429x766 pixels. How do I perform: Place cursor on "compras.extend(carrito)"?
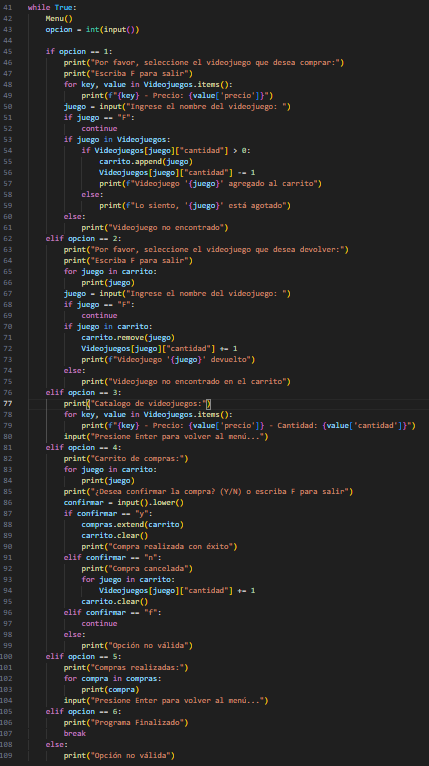pyautogui.click(x=132, y=524)
